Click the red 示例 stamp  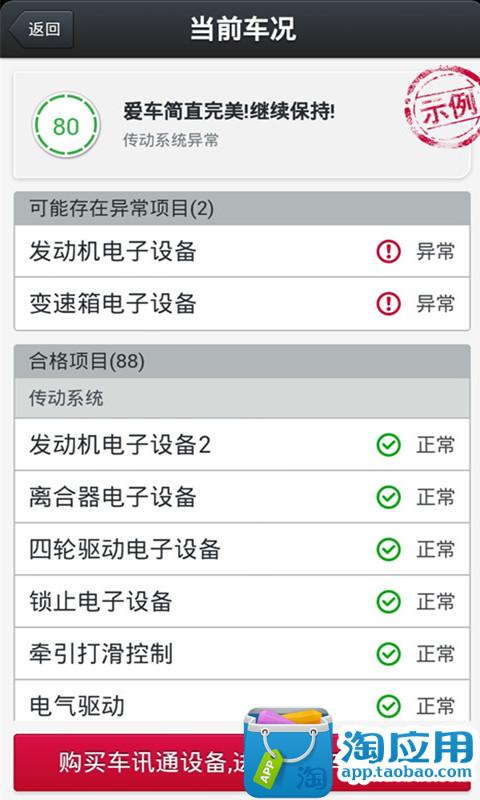[442, 107]
